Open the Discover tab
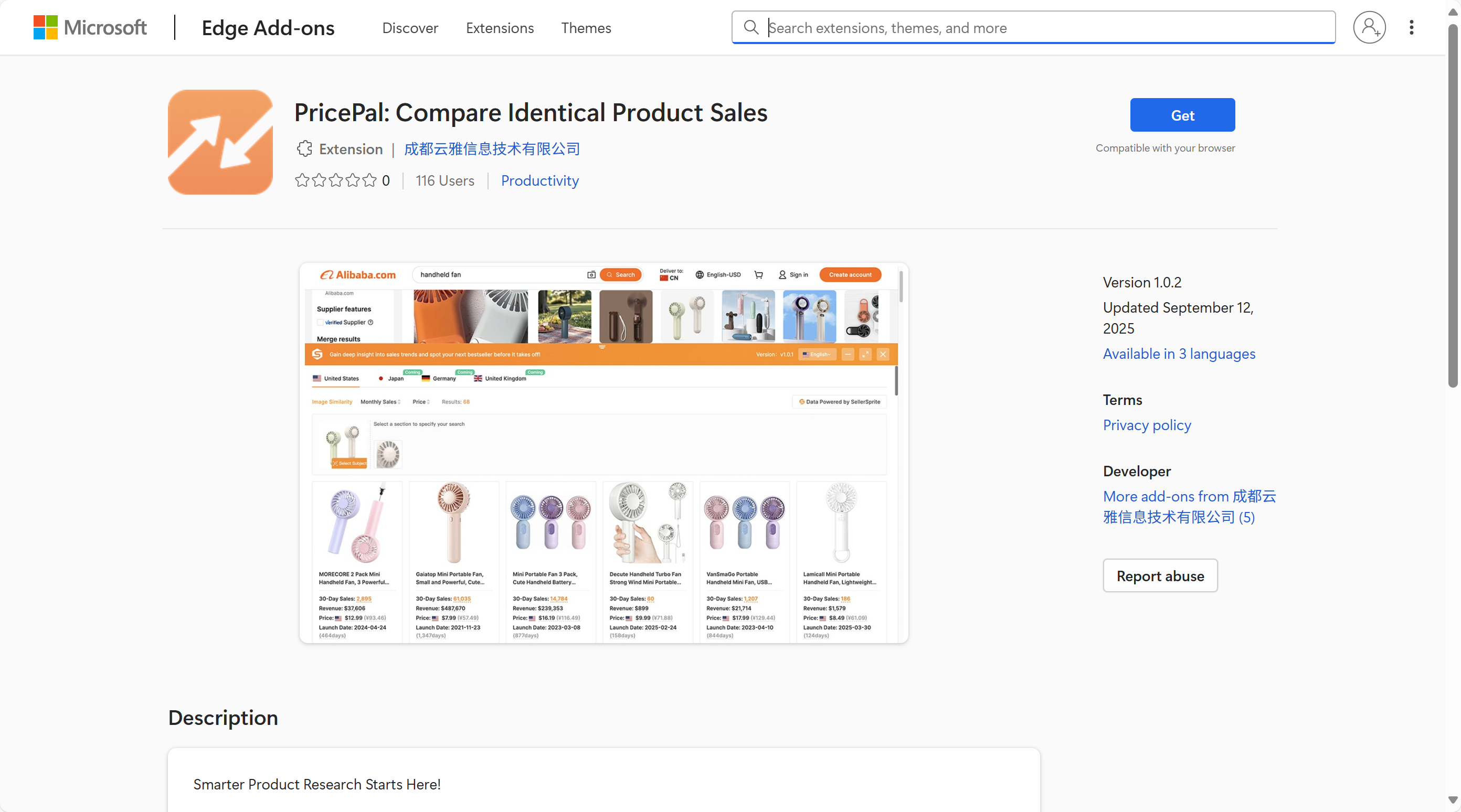1461x812 pixels. click(x=409, y=28)
